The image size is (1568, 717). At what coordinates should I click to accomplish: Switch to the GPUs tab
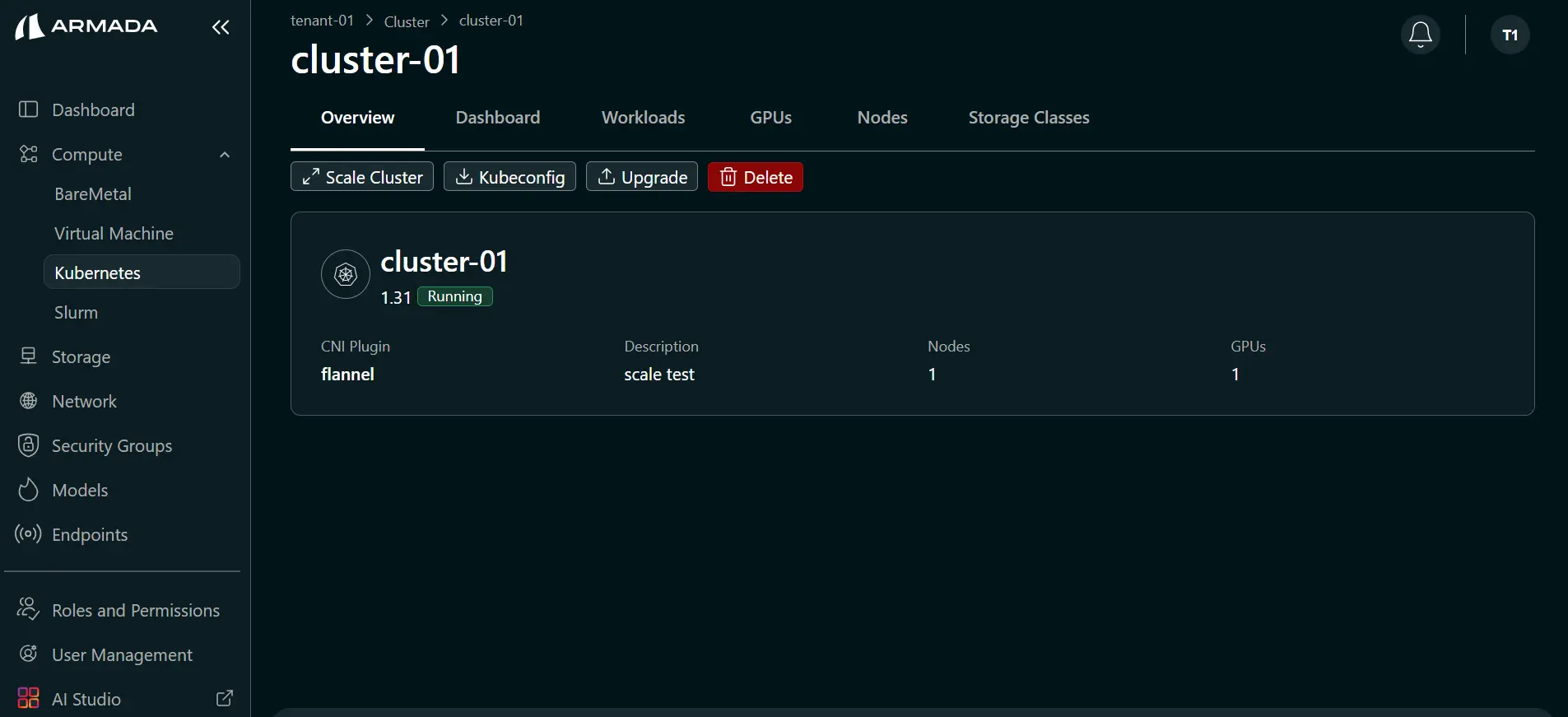point(771,118)
